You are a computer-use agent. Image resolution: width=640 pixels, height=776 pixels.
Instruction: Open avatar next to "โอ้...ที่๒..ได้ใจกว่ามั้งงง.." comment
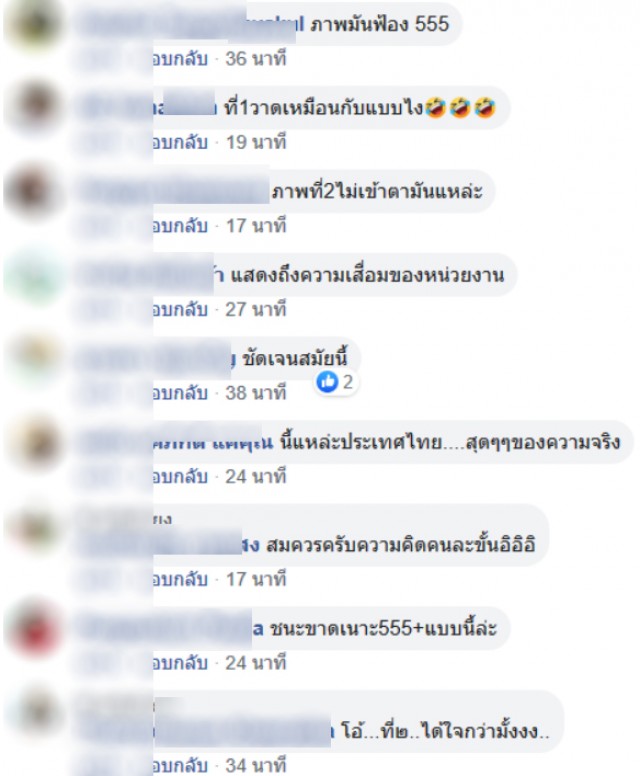click(34, 711)
